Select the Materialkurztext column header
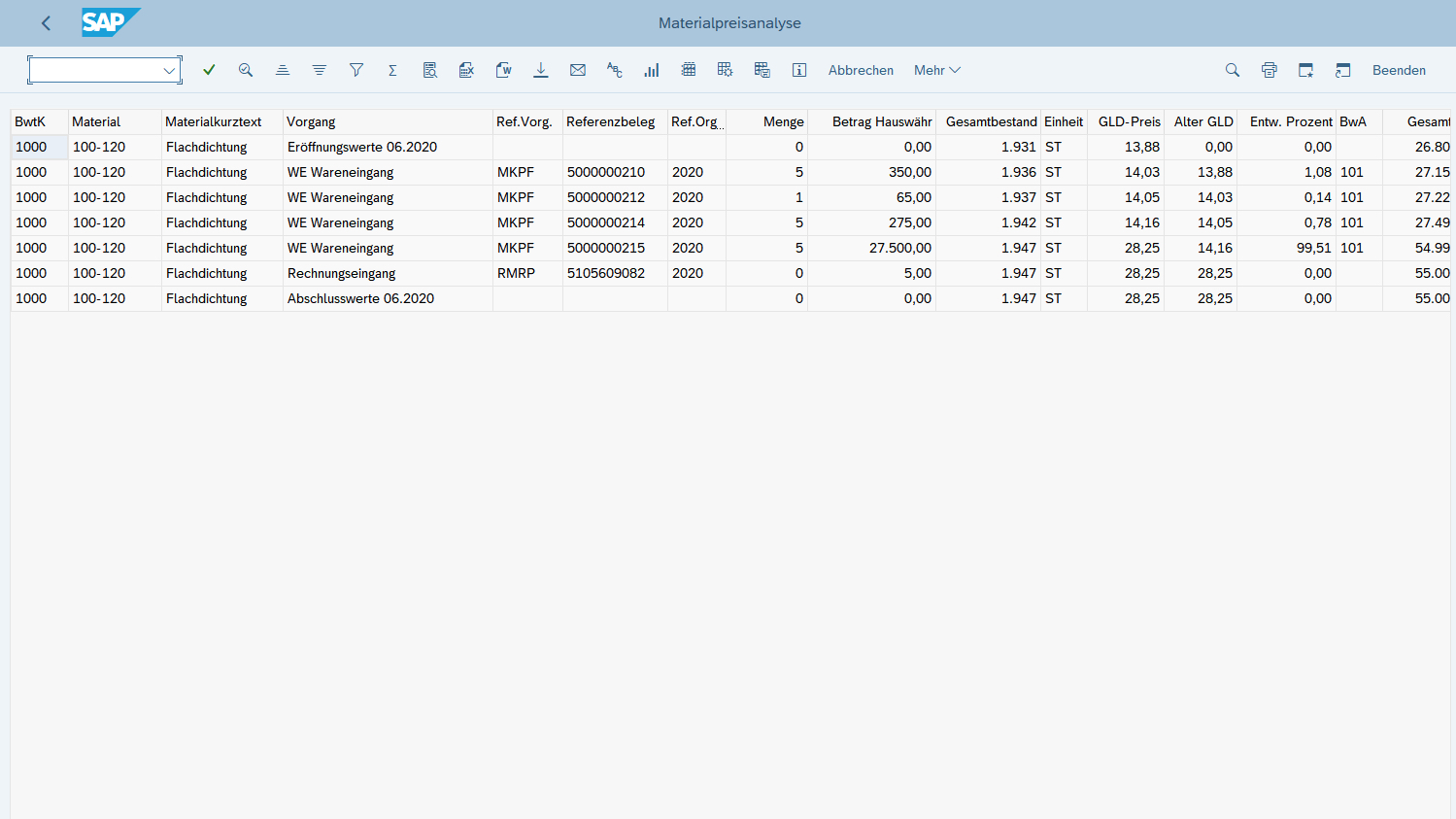 [222, 121]
